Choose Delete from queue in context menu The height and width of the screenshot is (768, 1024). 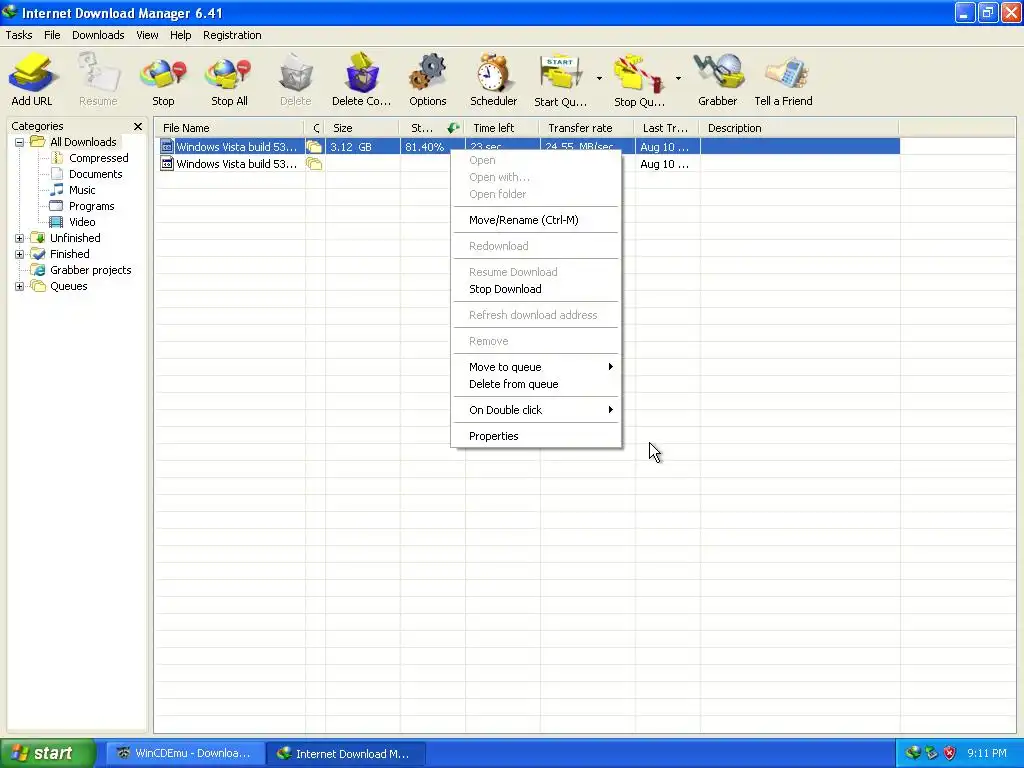pos(536,384)
